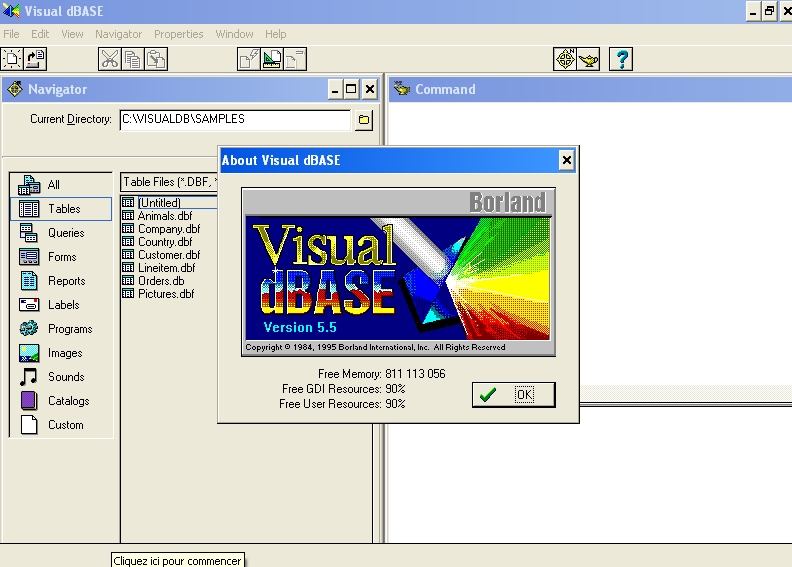Confirm the About dialog with OK
This screenshot has height=567, width=792.
tap(514, 394)
